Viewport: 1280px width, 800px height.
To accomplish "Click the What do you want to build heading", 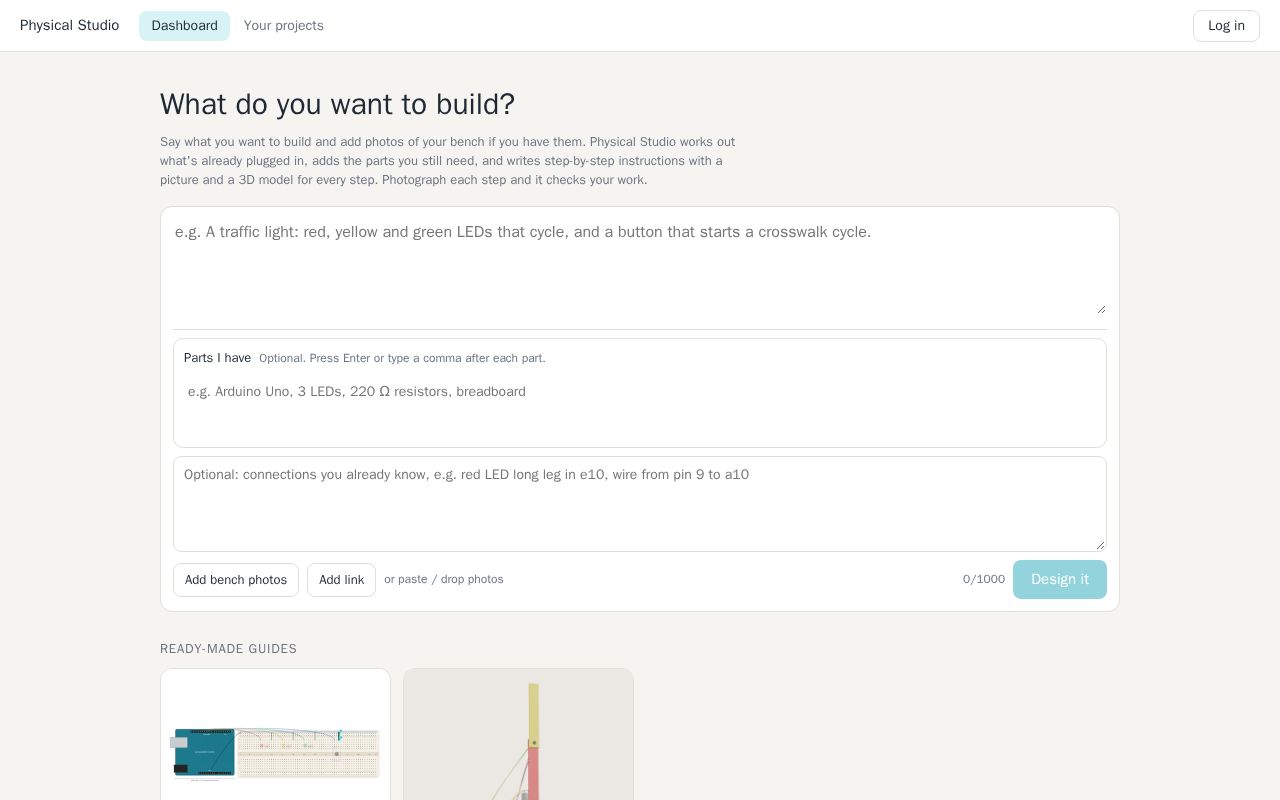I will coord(337,104).
